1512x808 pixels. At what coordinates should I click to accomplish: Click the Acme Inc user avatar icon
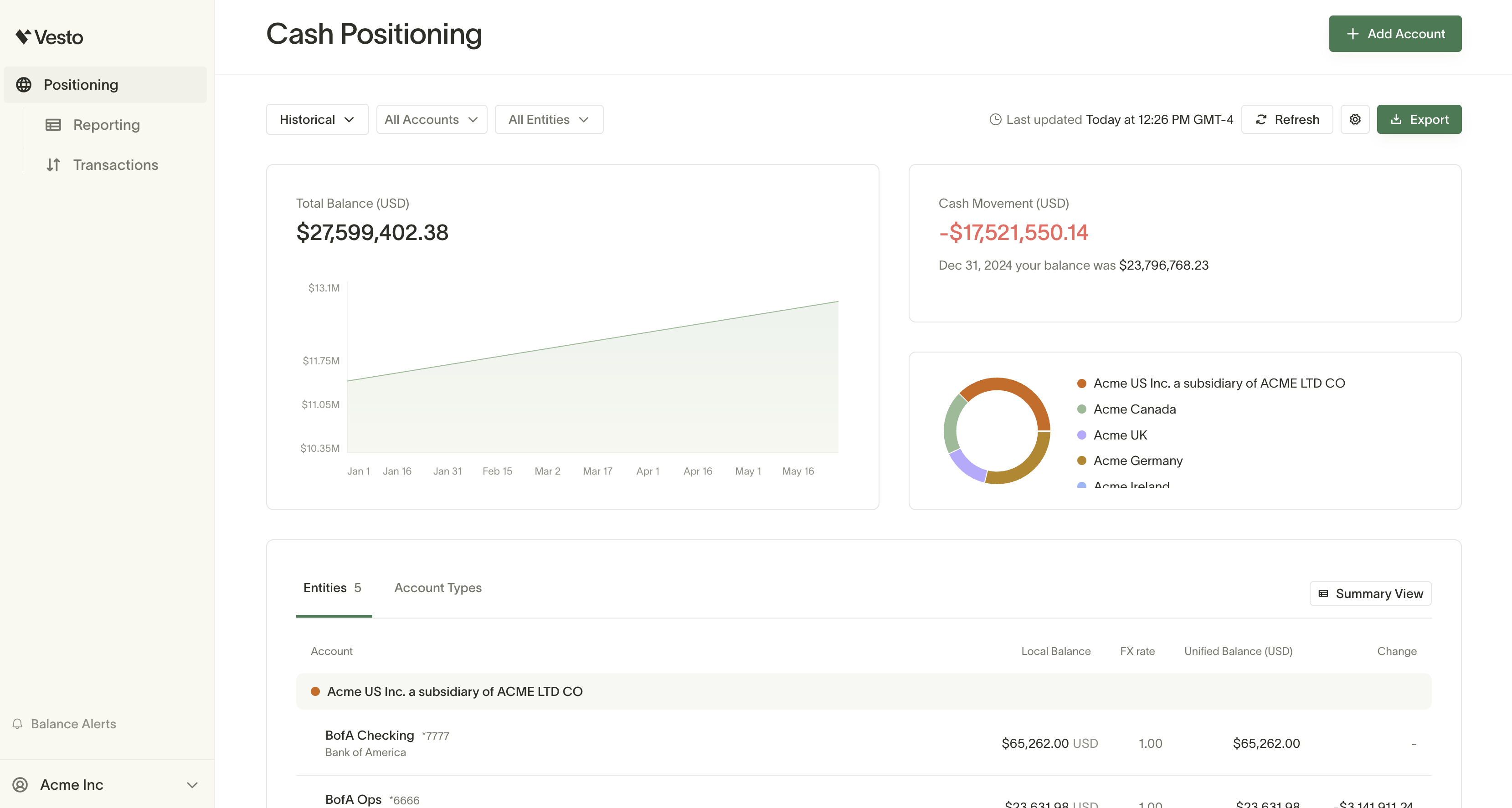20,784
